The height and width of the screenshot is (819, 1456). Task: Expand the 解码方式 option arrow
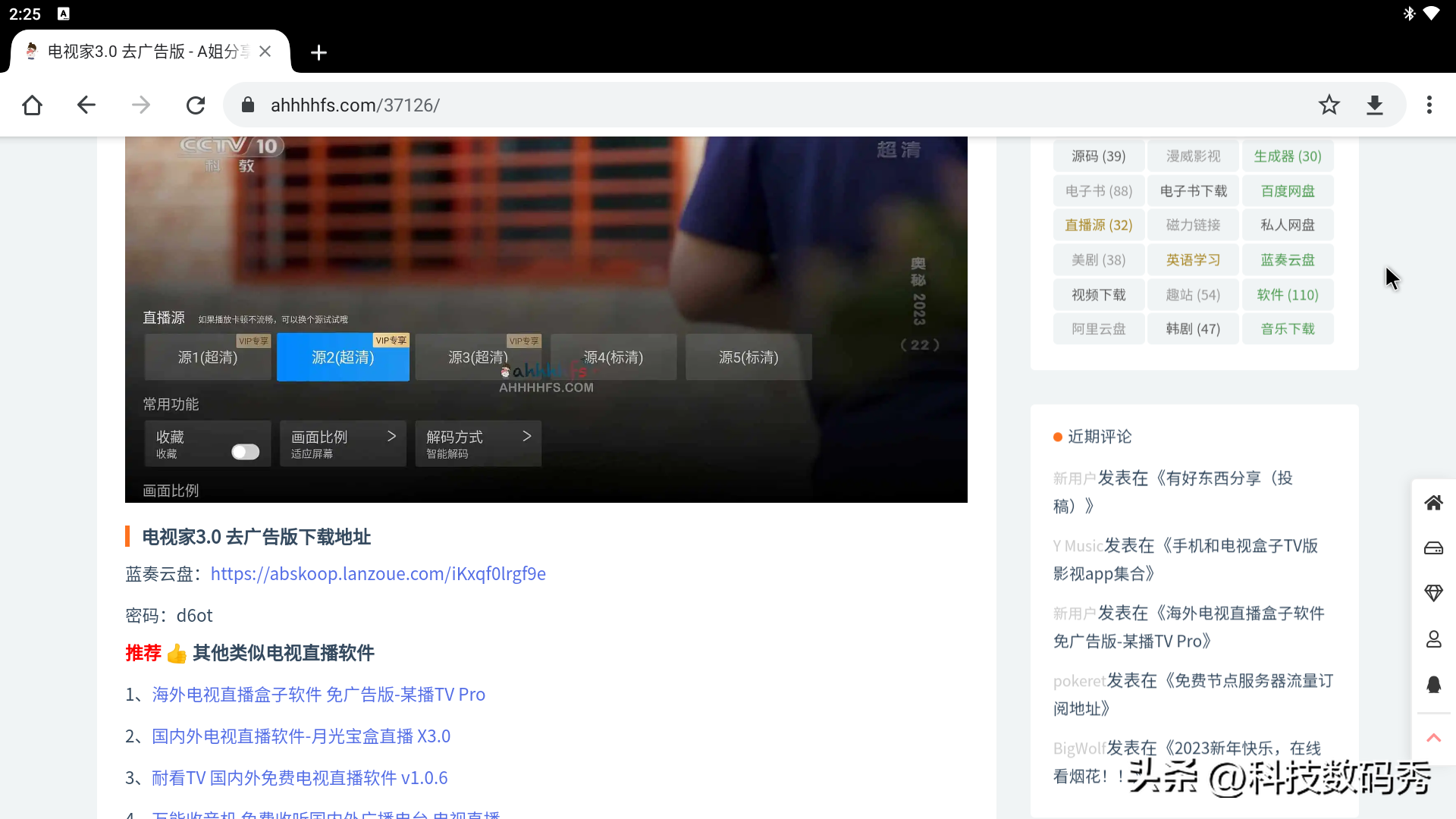point(527,436)
